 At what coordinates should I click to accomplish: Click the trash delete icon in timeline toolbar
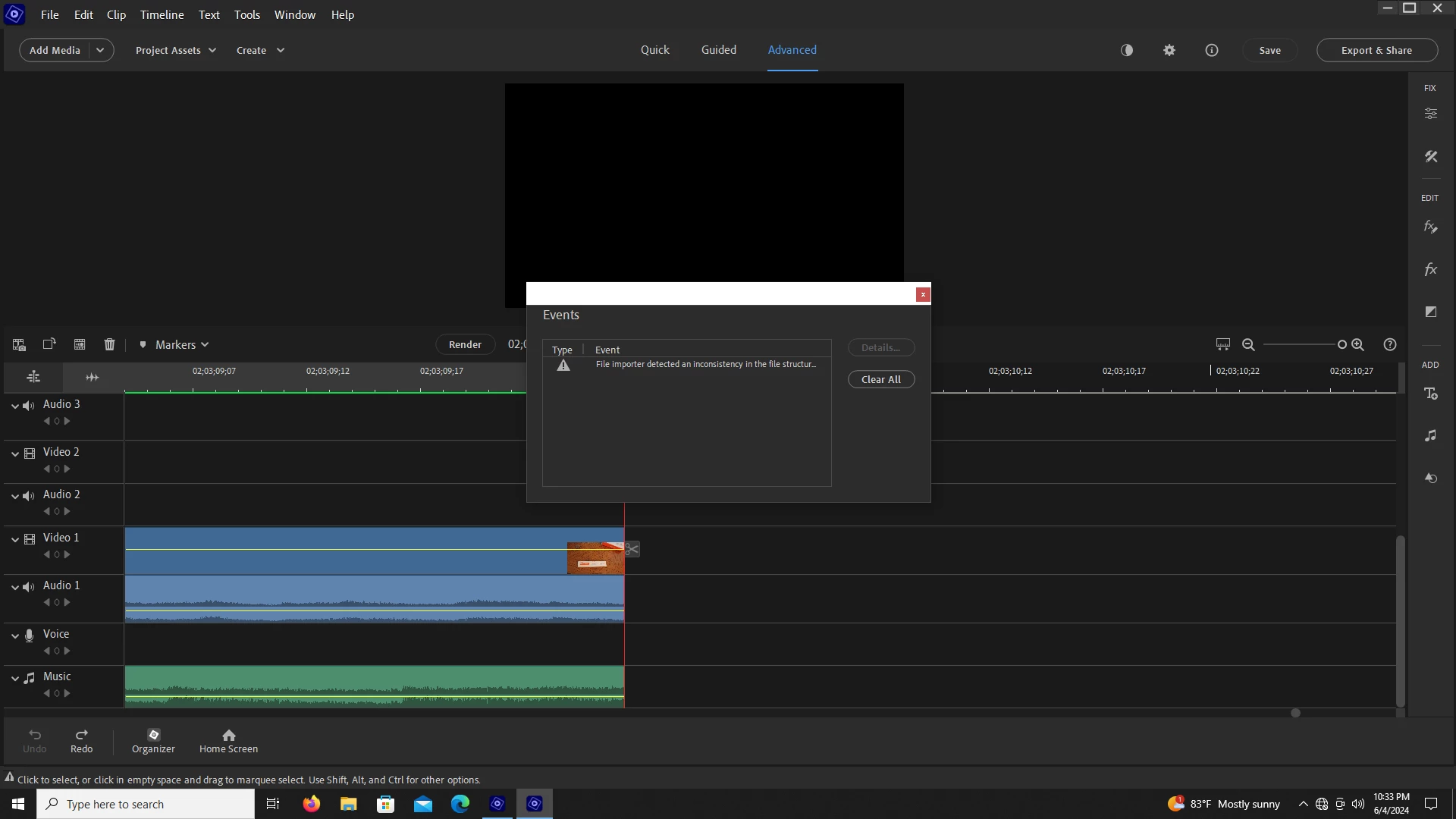click(x=109, y=344)
